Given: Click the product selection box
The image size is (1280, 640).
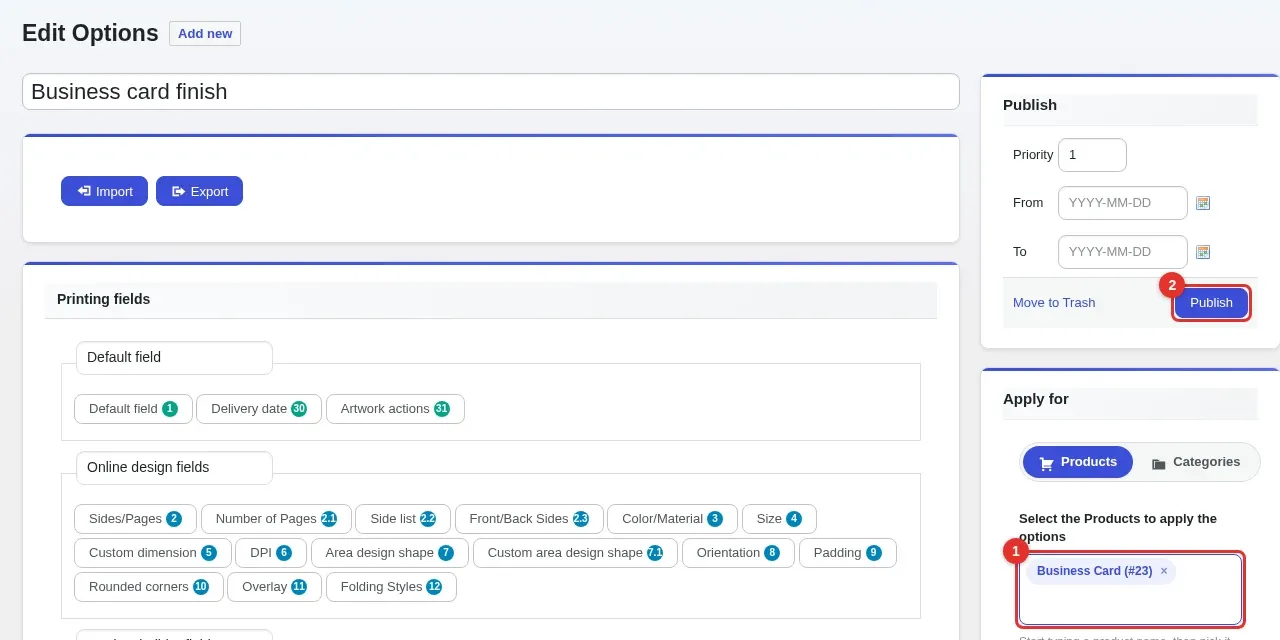Looking at the screenshot, I should click(x=1131, y=590).
